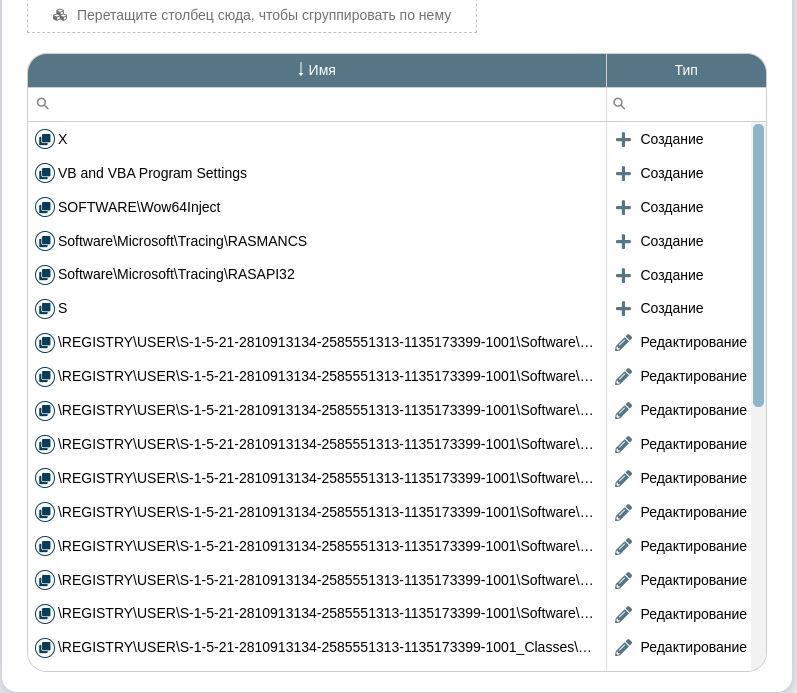Sort by the Тип column header
Viewport: 797px width, 693px height.
click(x=686, y=70)
